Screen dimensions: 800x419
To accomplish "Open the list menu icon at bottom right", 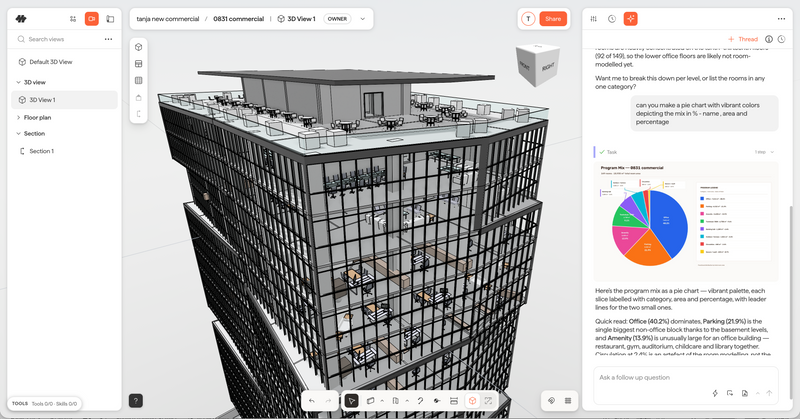I will pos(568,401).
